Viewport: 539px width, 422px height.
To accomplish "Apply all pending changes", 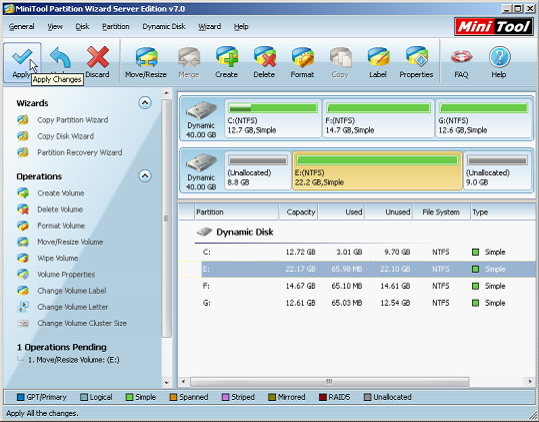I will tap(22, 63).
